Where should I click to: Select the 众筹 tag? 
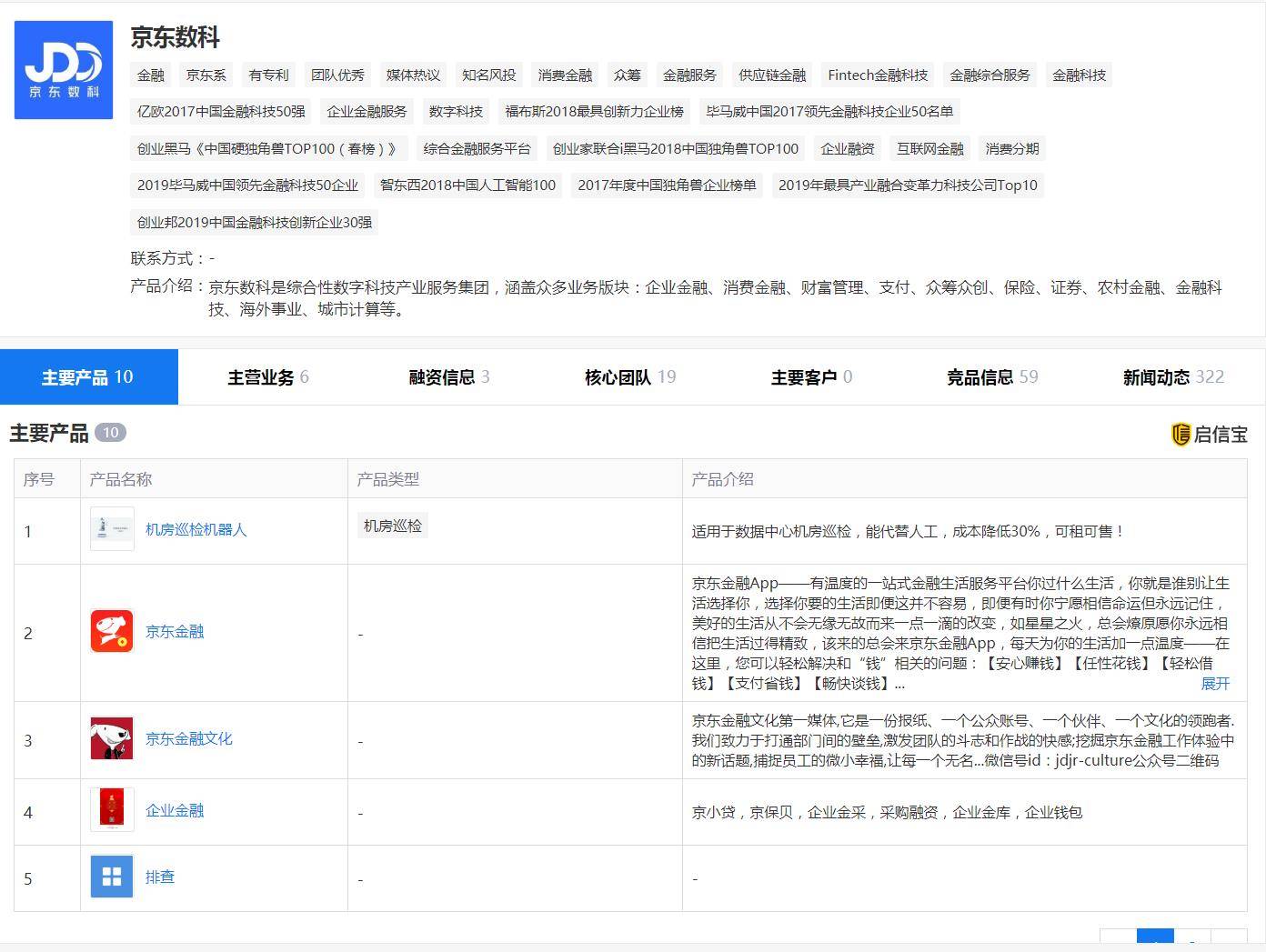(x=627, y=75)
